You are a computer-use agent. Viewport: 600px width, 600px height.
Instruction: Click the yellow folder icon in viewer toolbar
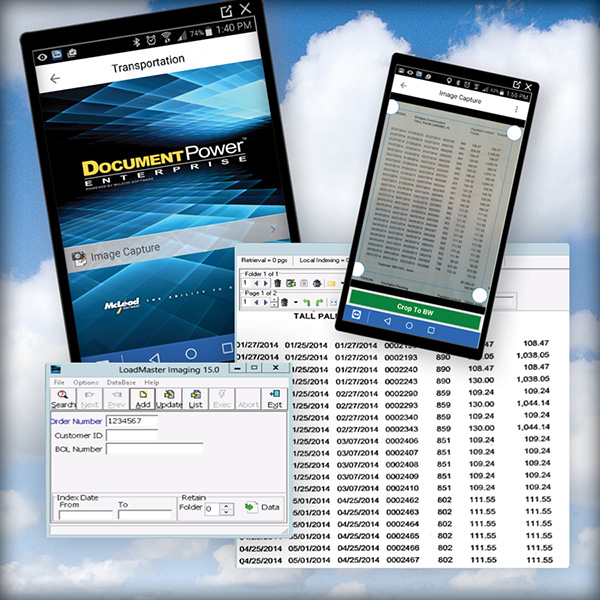[331, 284]
